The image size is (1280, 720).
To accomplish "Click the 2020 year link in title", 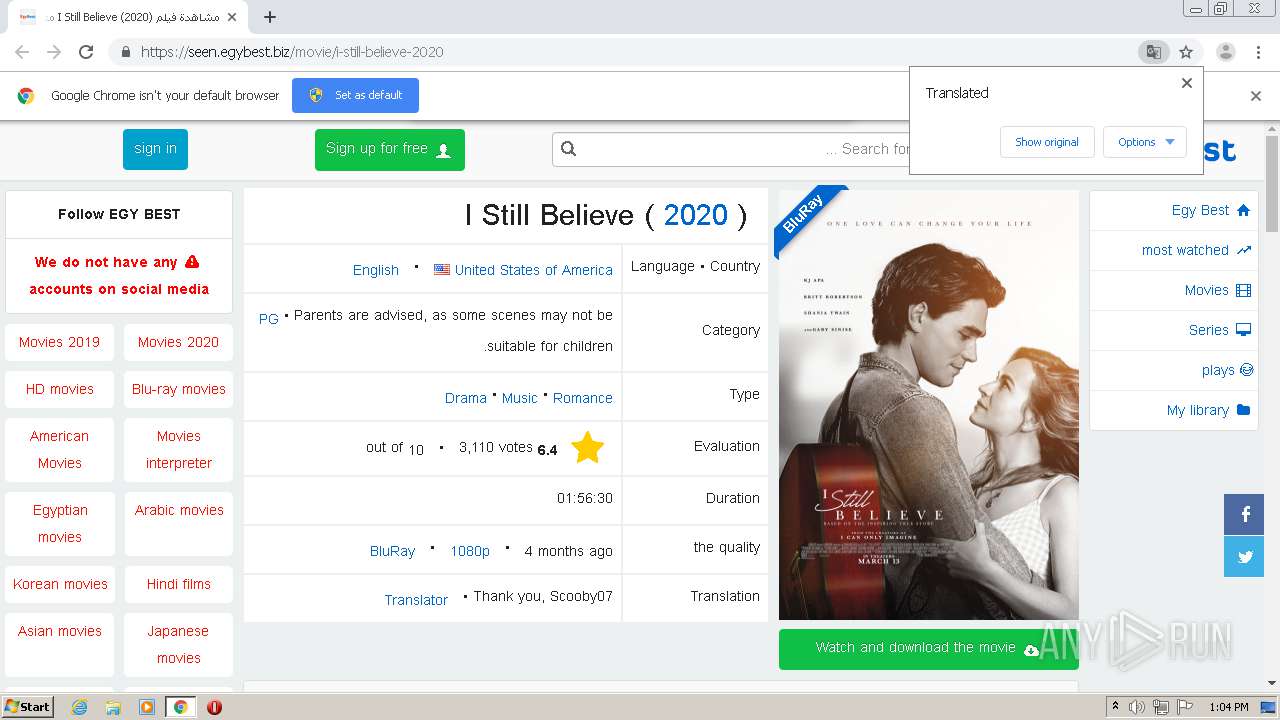I will [696, 215].
